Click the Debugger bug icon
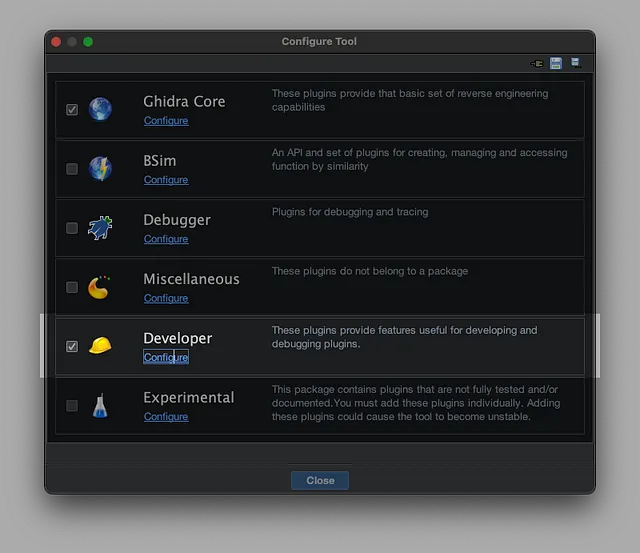The width and height of the screenshot is (640, 553). coord(100,228)
